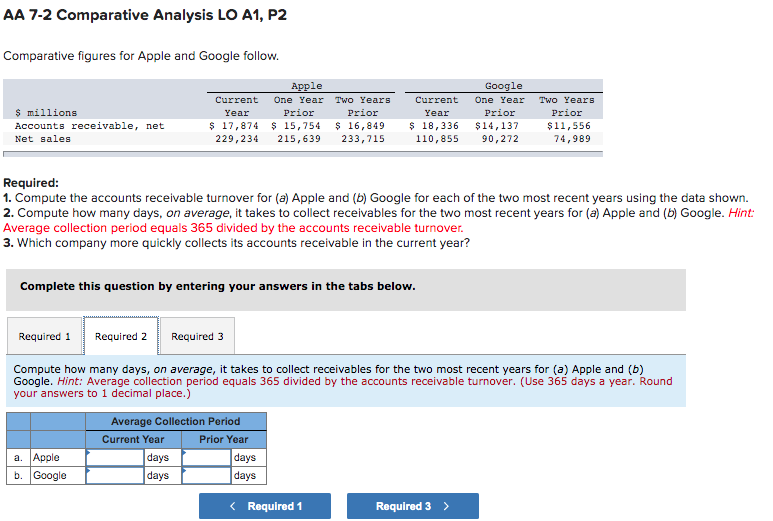Viewport: 773px width, 521px height.
Task: Select Google net sales 110,855
Action: (x=437, y=139)
